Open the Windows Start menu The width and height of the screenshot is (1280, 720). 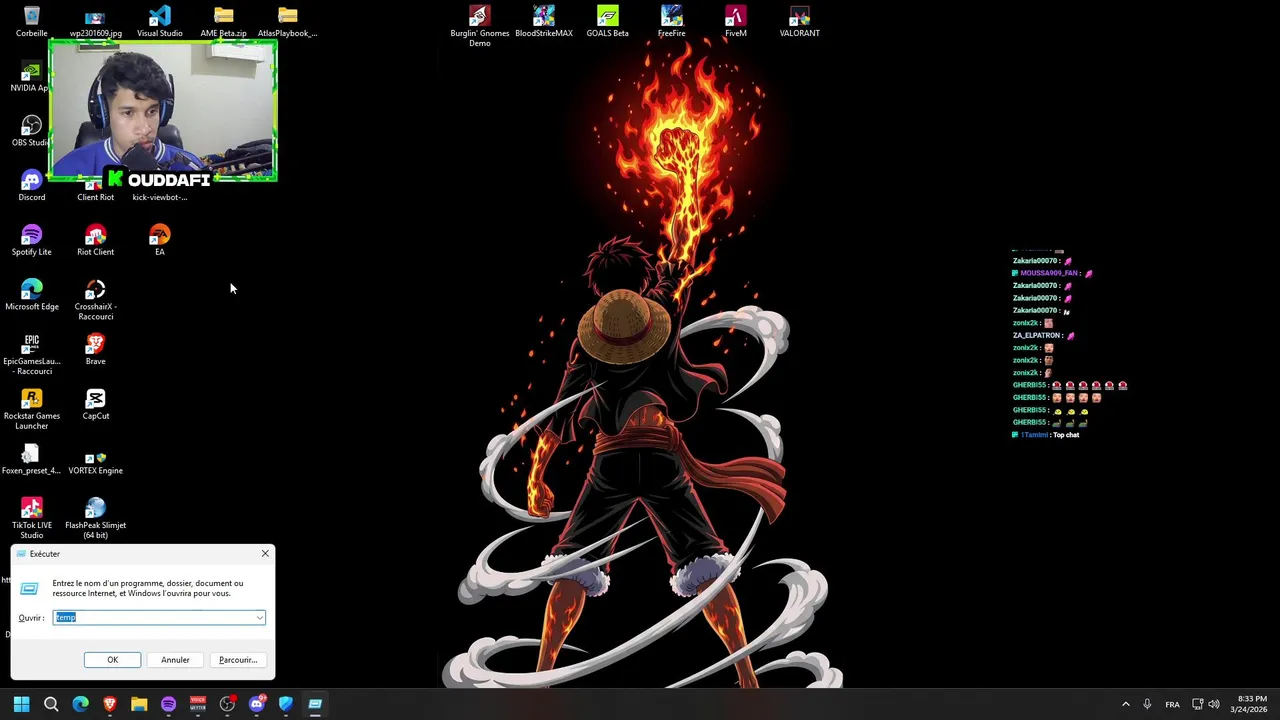(x=21, y=704)
